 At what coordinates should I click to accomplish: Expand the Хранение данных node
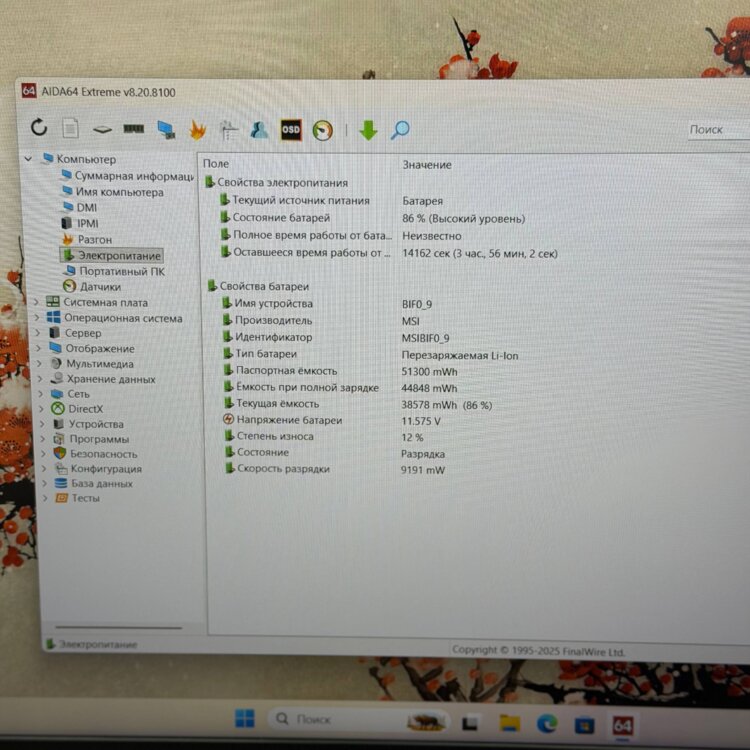click(39, 379)
